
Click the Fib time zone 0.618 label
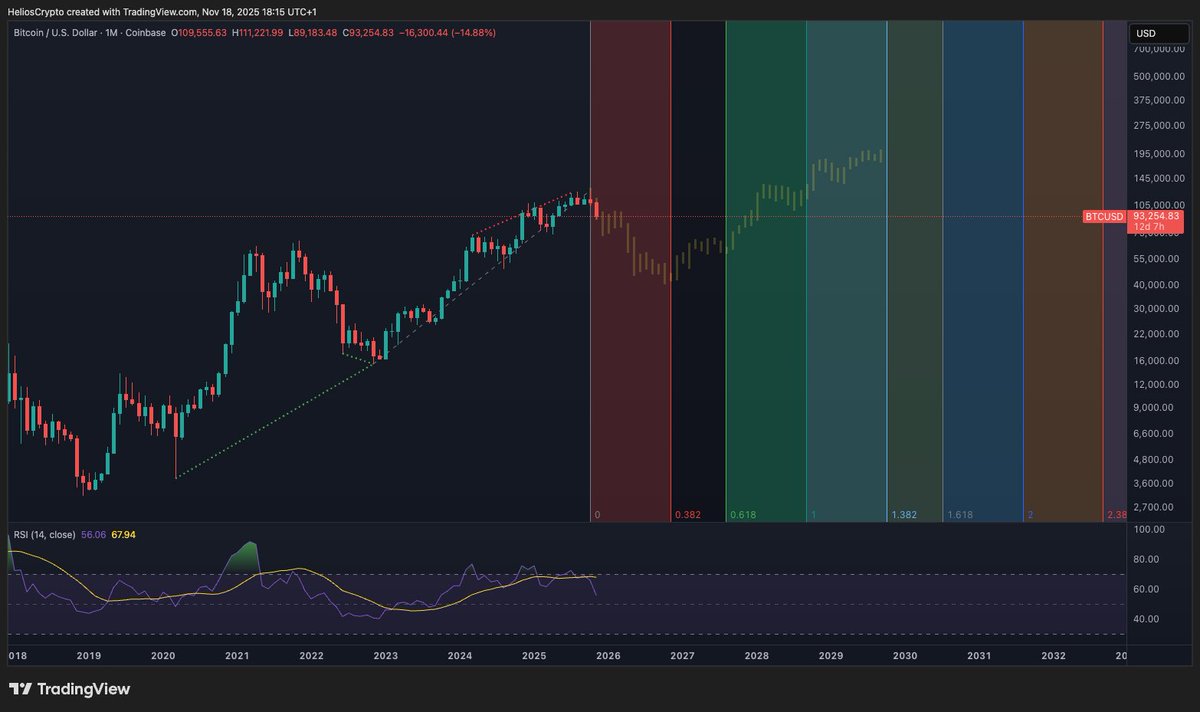click(742, 514)
